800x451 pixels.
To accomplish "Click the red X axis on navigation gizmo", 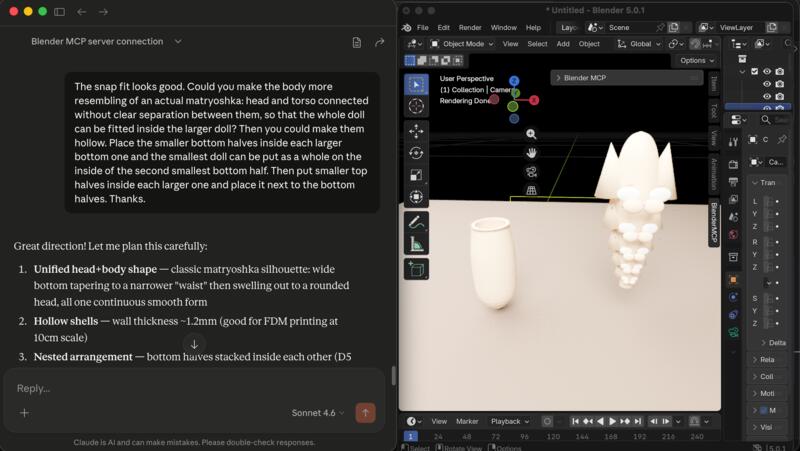I will click(x=534, y=100).
